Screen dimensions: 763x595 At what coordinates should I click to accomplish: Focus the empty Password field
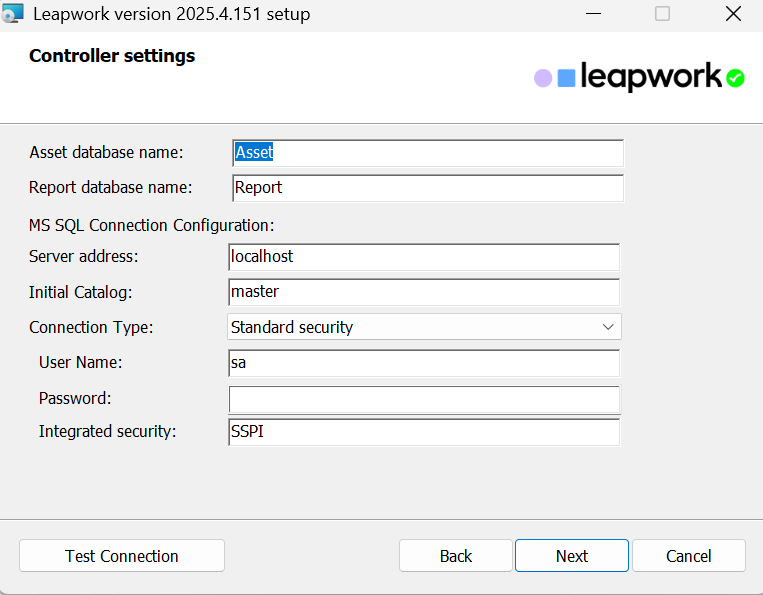(x=424, y=399)
